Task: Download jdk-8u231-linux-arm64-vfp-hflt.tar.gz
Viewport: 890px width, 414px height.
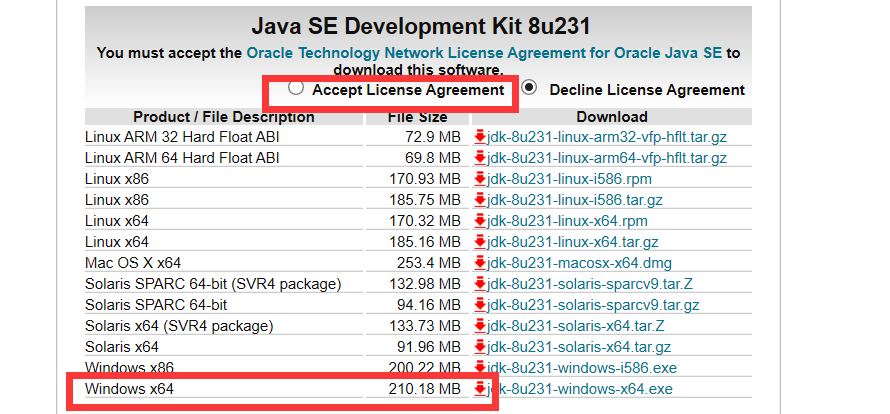Action: 607,158
